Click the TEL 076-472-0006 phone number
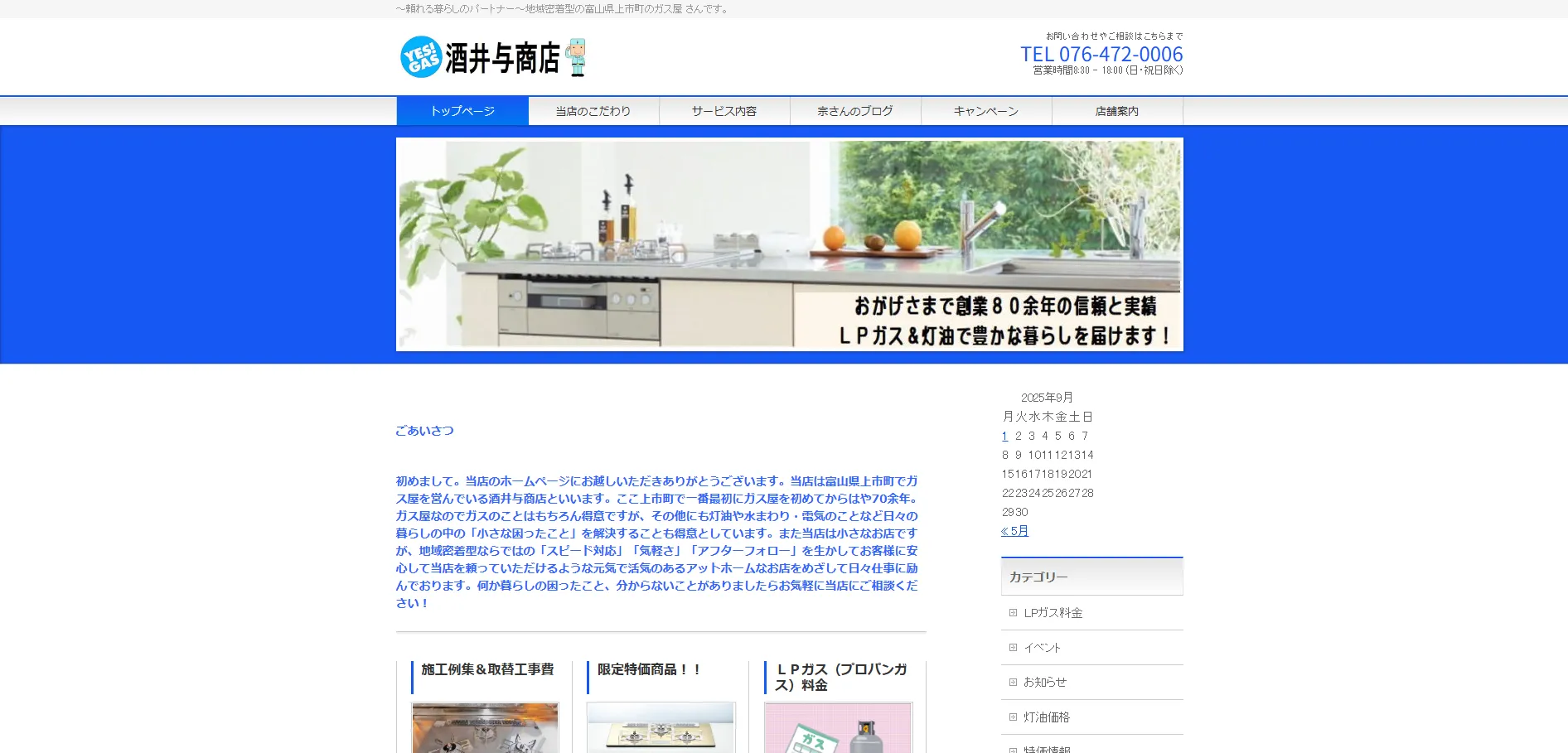Screen dimensions: 1568x753 (x=1101, y=54)
